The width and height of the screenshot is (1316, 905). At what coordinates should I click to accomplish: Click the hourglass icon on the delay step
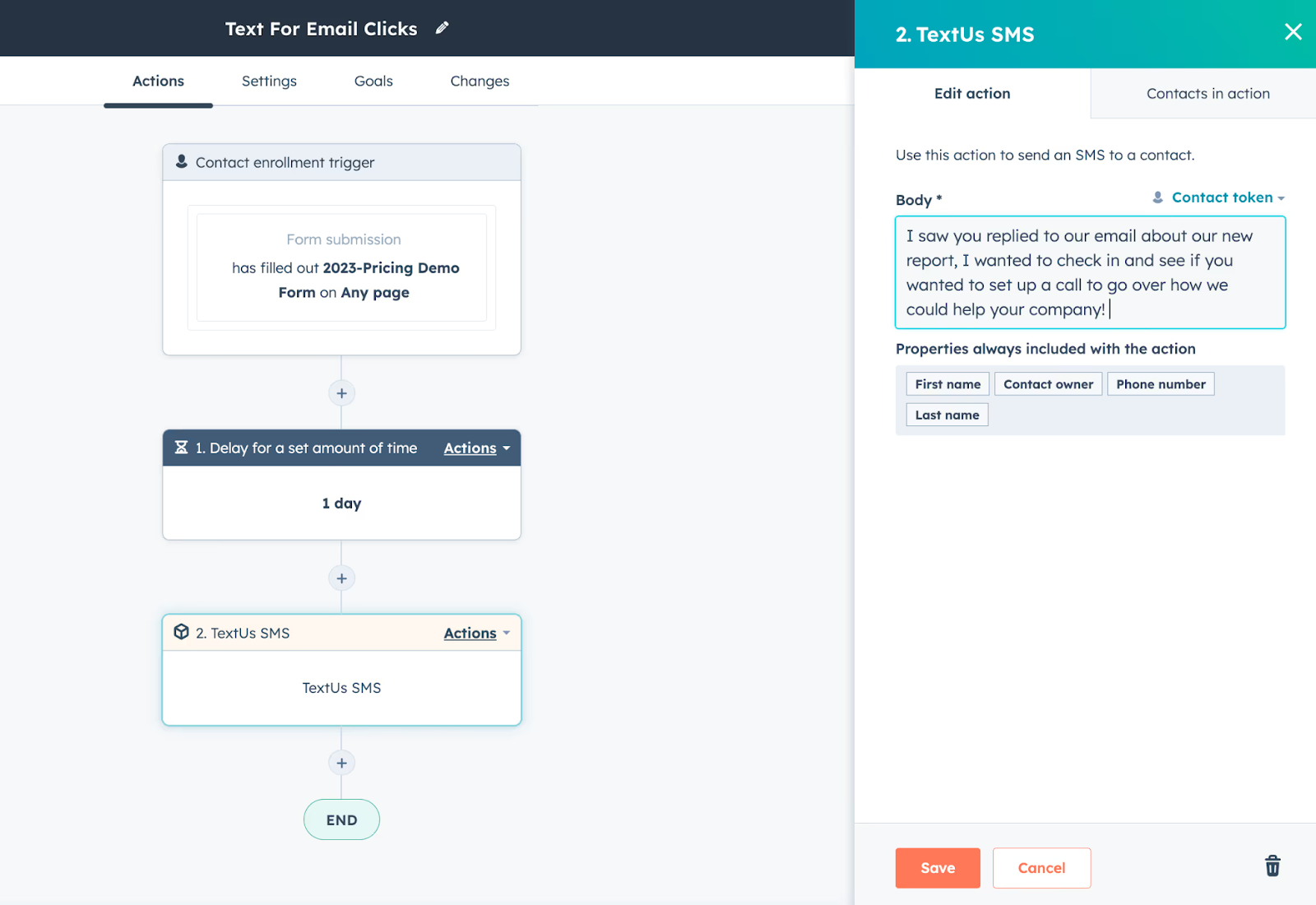tap(181, 448)
